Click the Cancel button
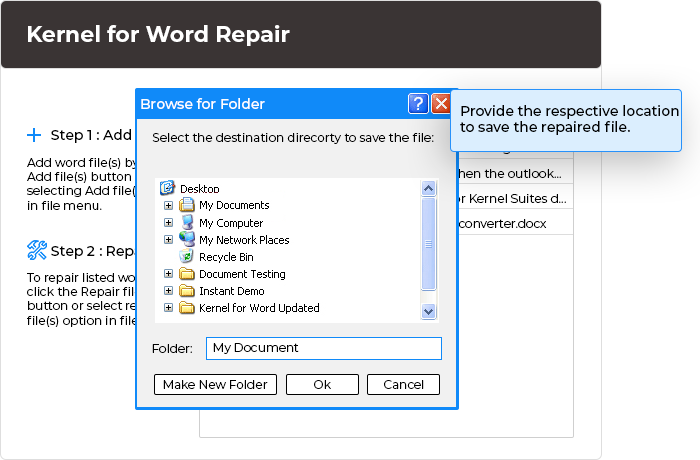Screen dimensions: 700x460 point(403,385)
